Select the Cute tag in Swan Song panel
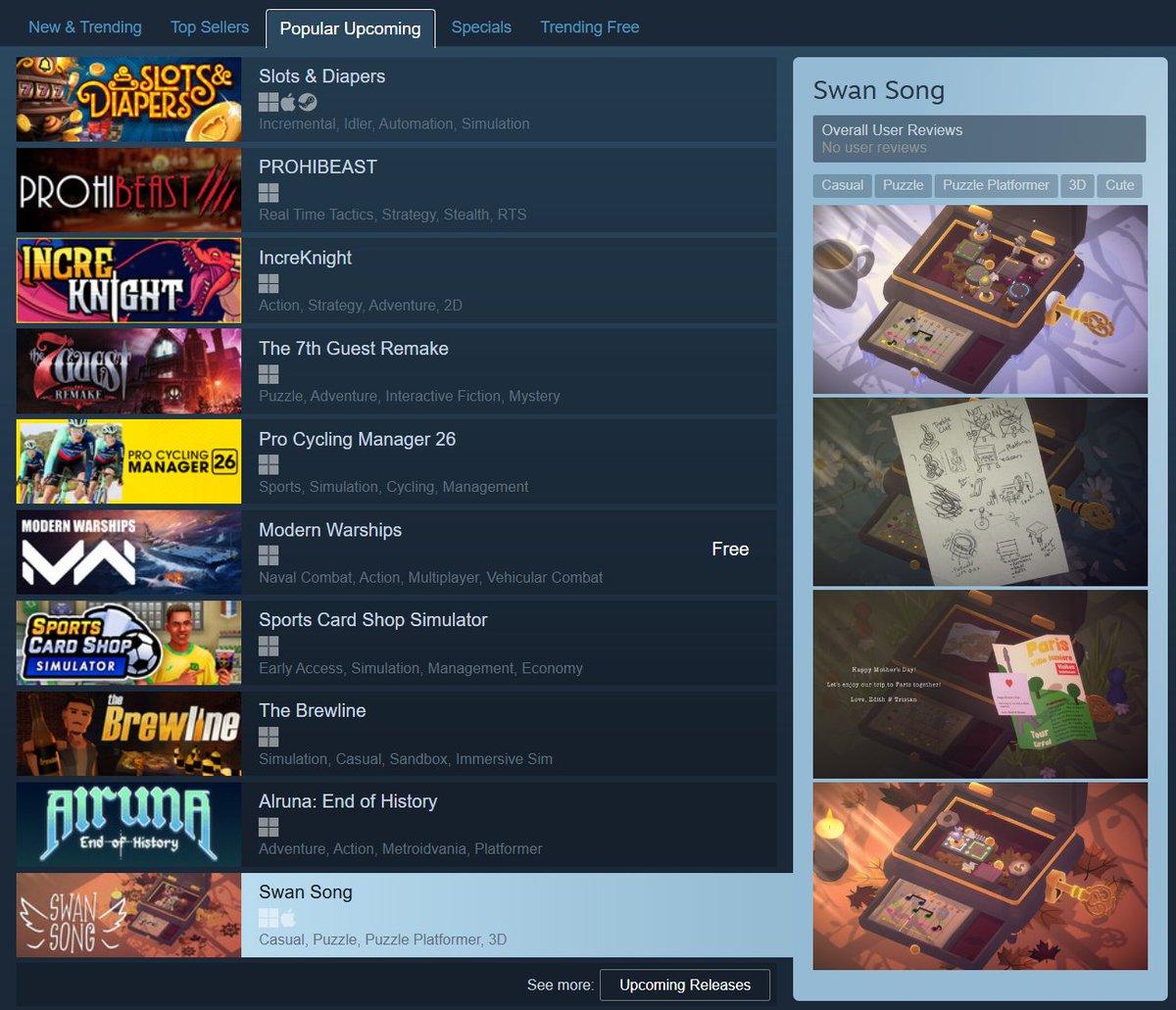 pyautogui.click(x=1120, y=185)
